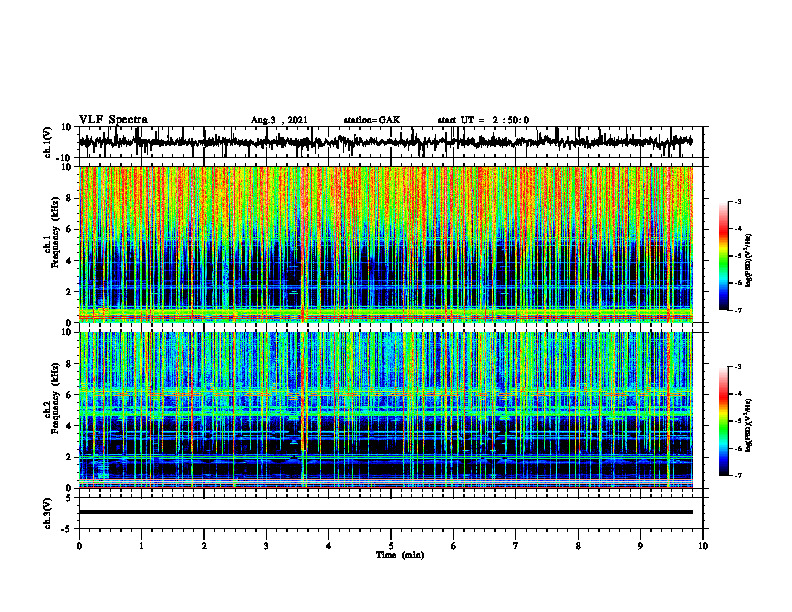Click time axis tick label "3"
This screenshot has height=612, width=792.
[x=266, y=546]
